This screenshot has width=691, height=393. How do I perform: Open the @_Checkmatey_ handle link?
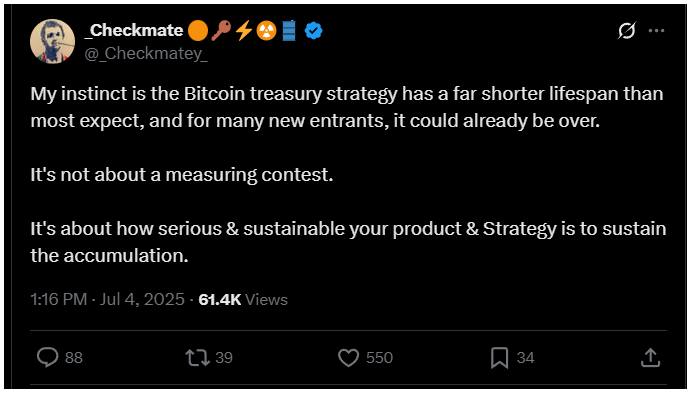(x=146, y=53)
